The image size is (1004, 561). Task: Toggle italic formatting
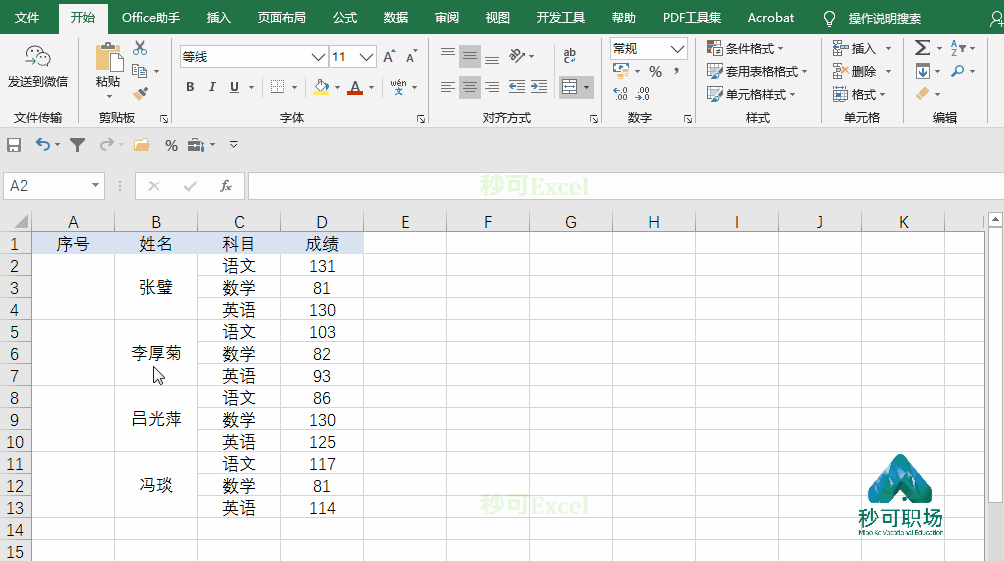click(x=212, y=87)
